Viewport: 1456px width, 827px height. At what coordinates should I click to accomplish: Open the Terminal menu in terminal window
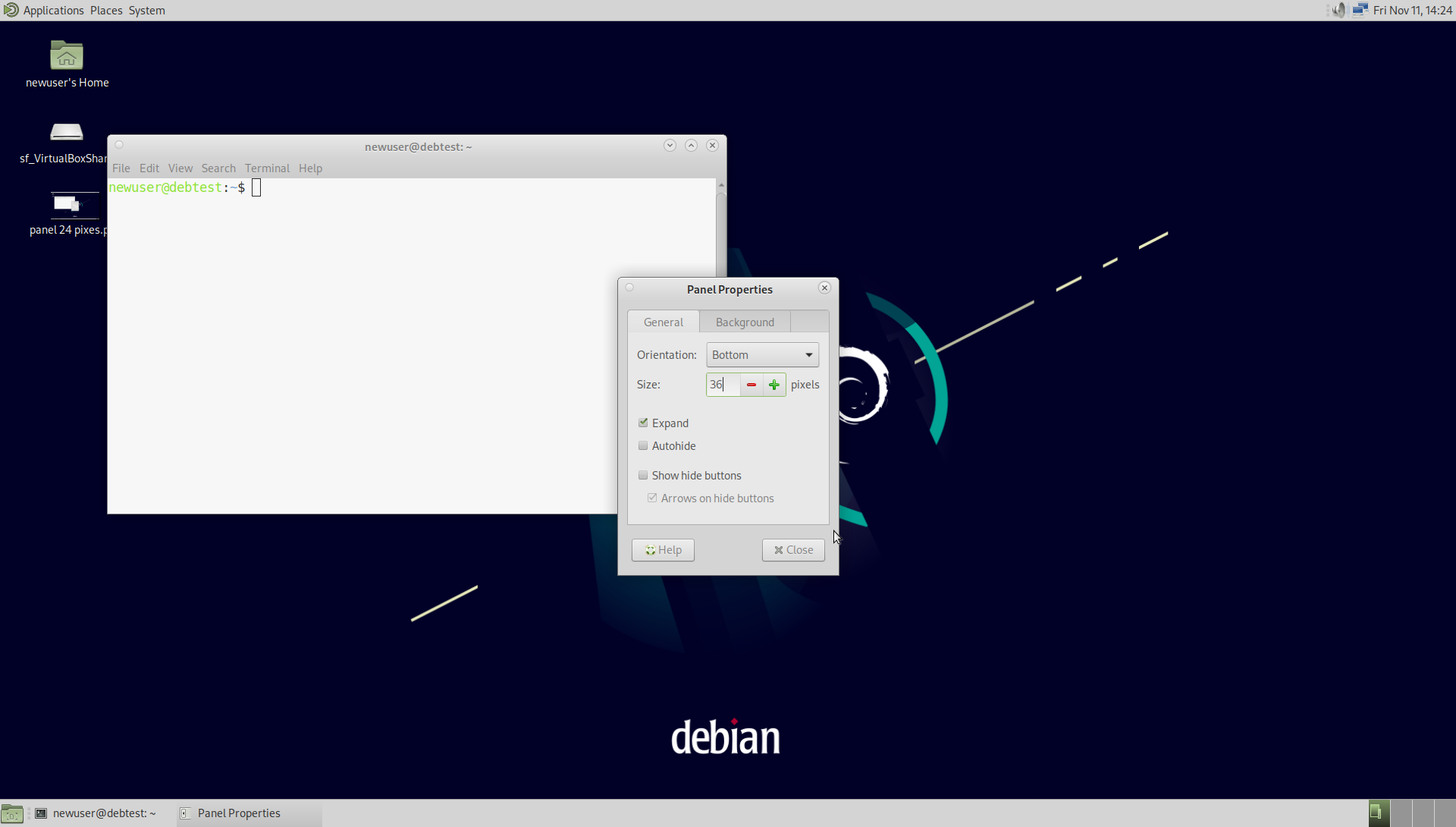pos(267,168)
